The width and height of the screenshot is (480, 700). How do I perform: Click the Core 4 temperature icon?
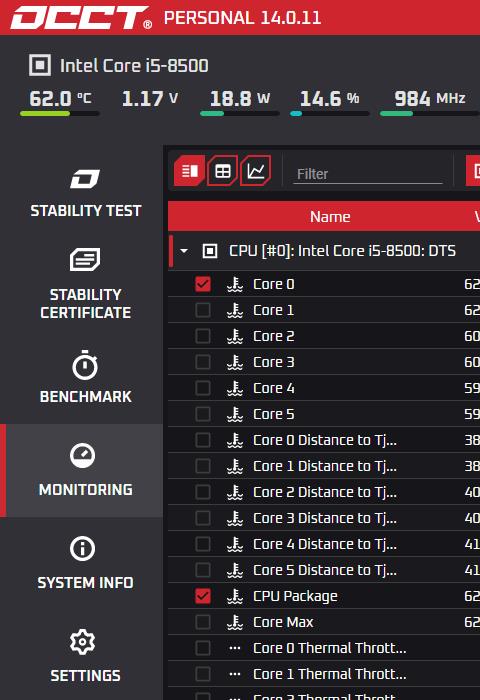(x=235, y=388)
